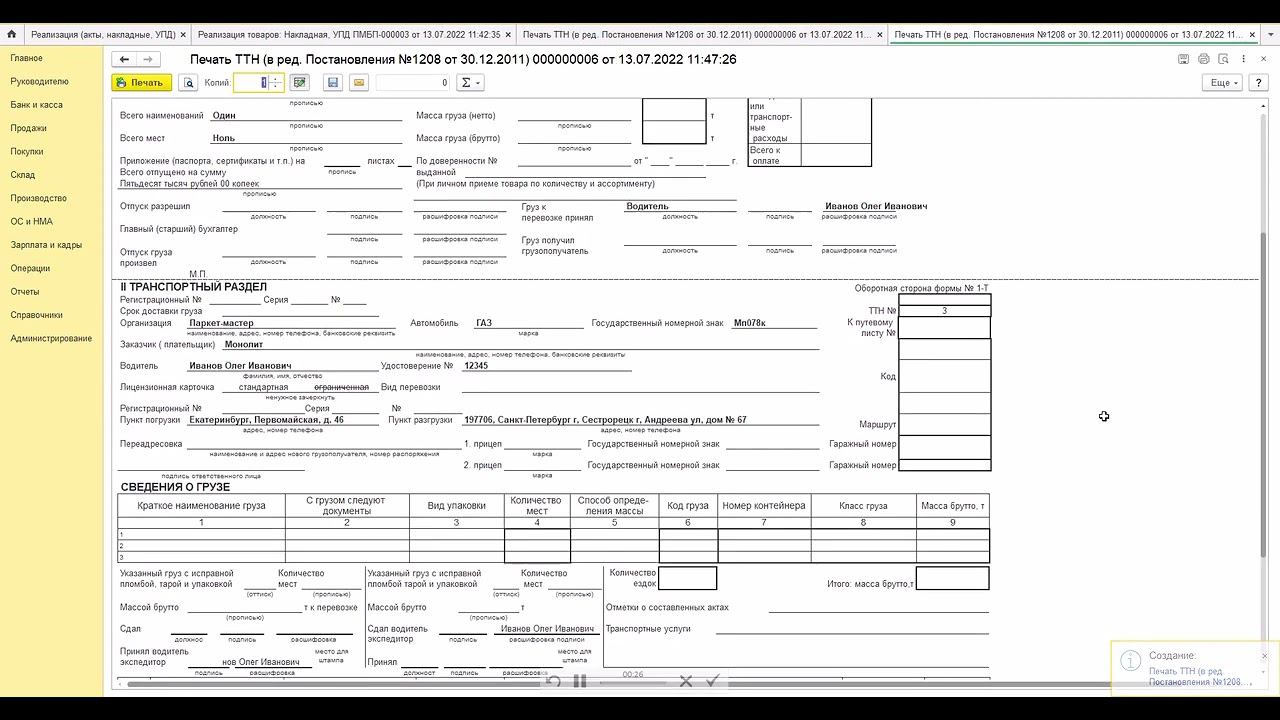This screenshot has width=1280, height=720.
Task: Click the info icon in Создание notification
Action: pyautogui.click(x=1131, y=661)
